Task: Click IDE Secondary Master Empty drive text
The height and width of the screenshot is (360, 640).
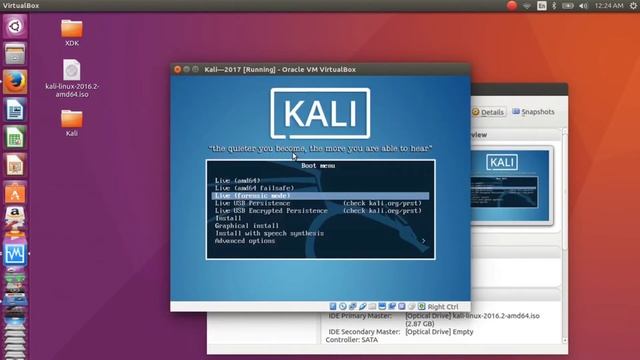Action: (439, 332)
